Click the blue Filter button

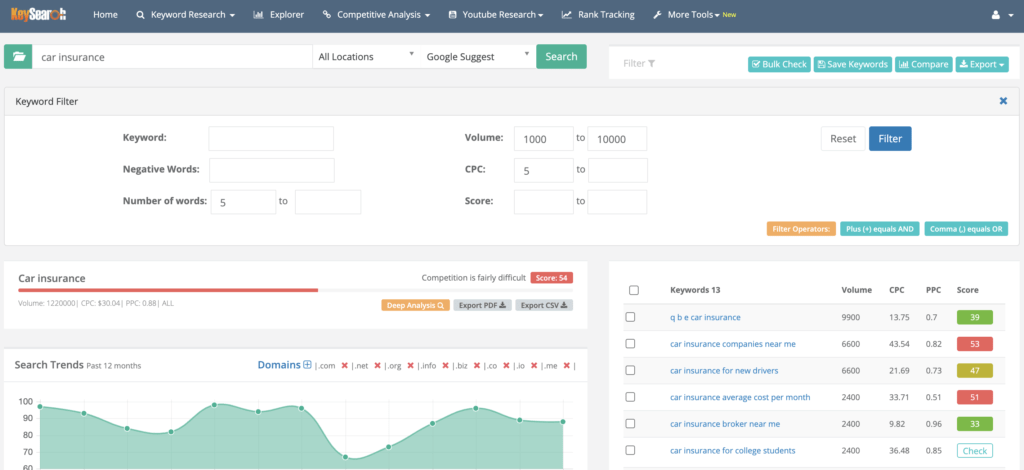coord(890,138)
